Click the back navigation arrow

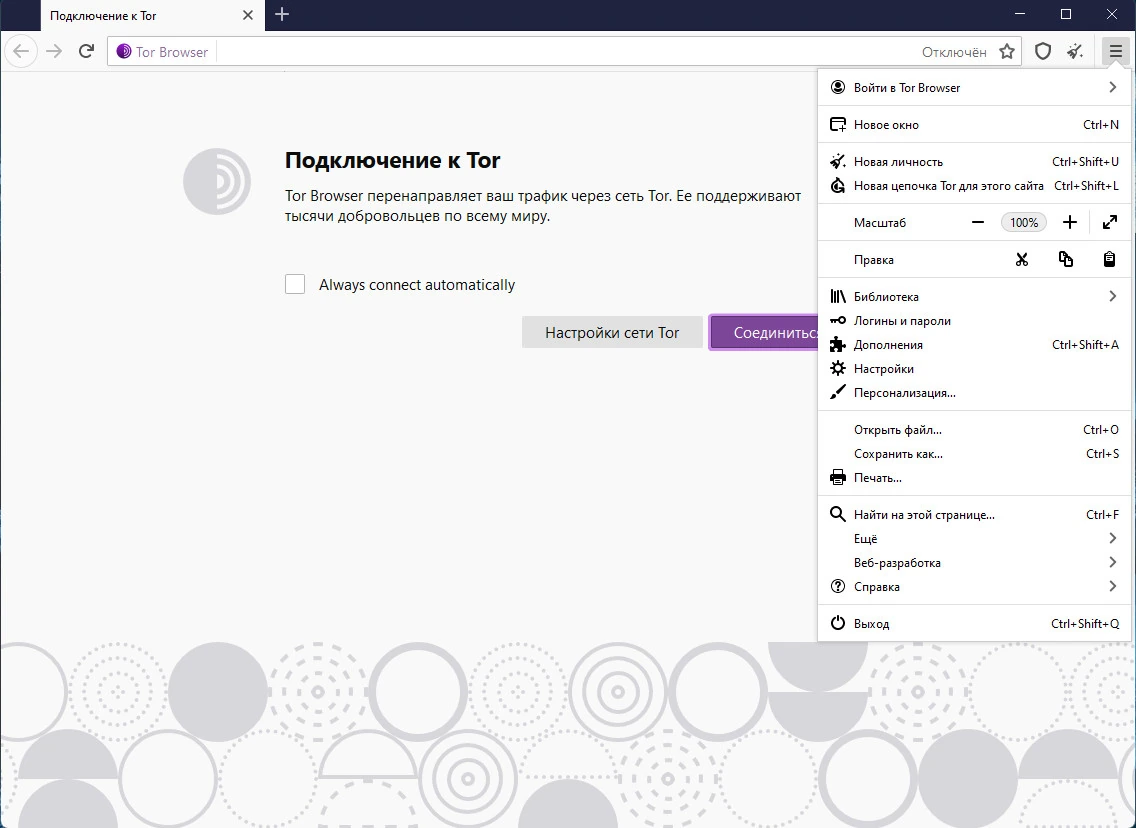[21, 51]
